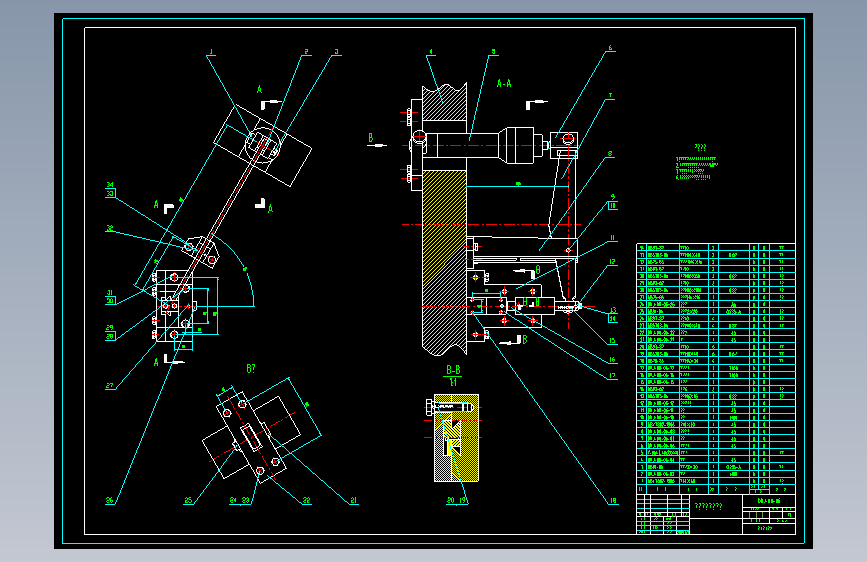Select part balloon number 4
Viewport: 867px width, 562px height.
(x=431, y=52)
